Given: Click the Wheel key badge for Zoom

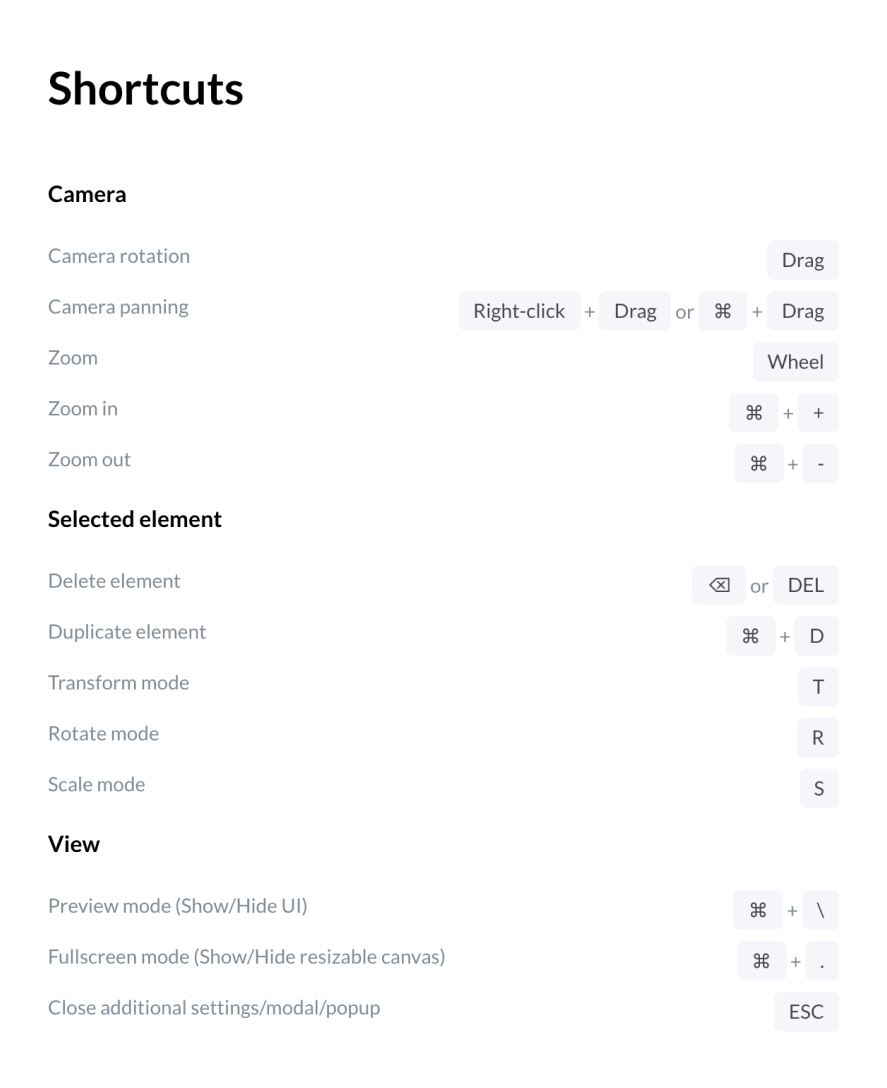Looking at the screenshot, I should click(x=795, y=362).
